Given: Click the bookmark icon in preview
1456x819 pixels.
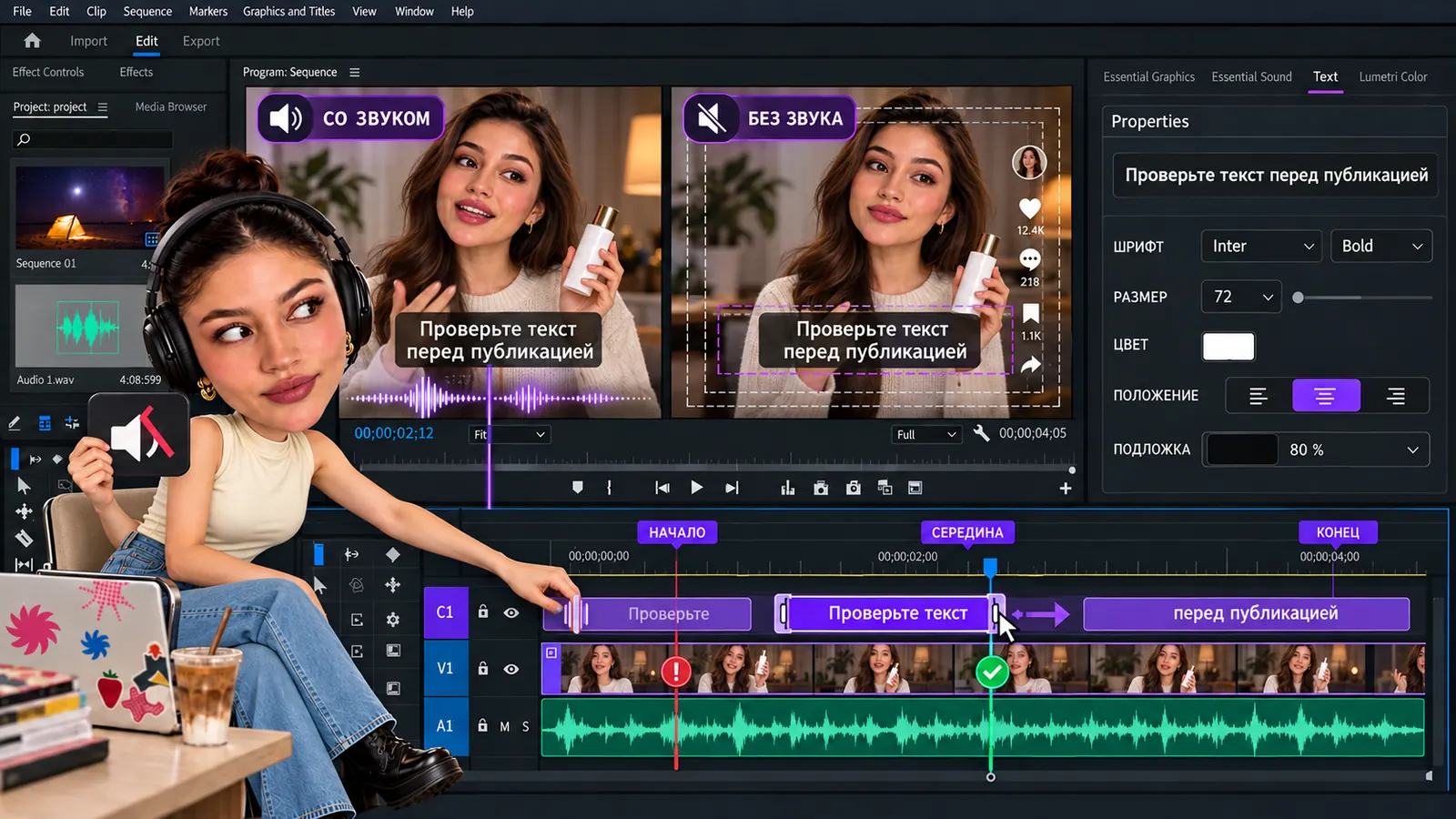Looking at the screenshot, I should point(1030,314).
